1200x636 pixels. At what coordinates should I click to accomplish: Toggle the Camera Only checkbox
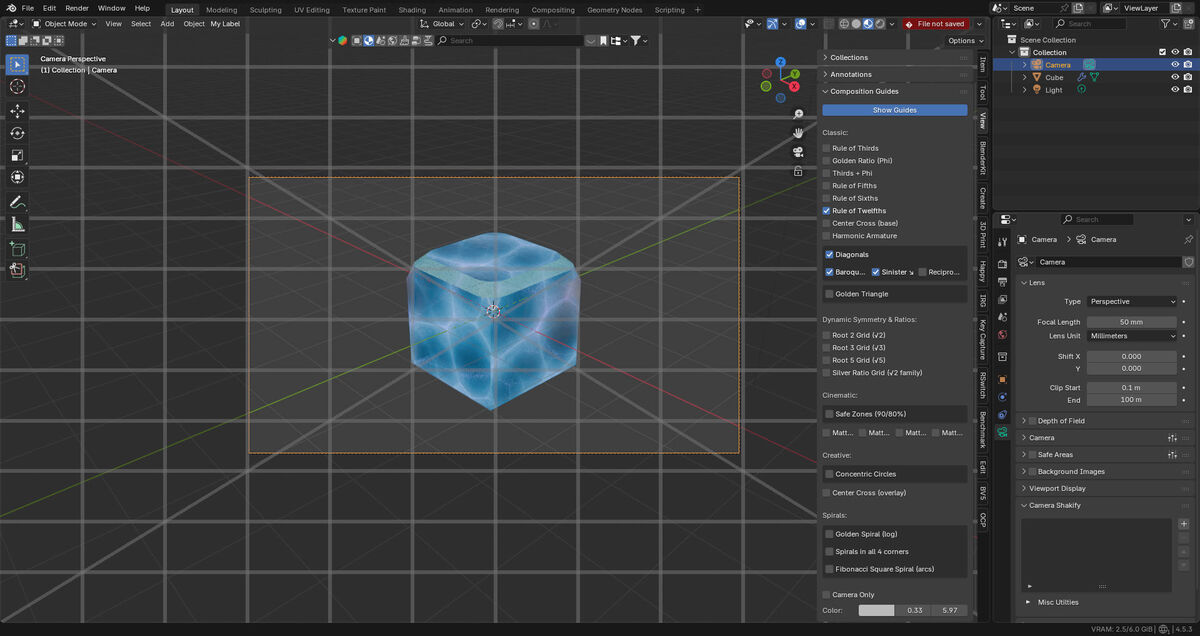pyautogui.click(x=827, y=595)
